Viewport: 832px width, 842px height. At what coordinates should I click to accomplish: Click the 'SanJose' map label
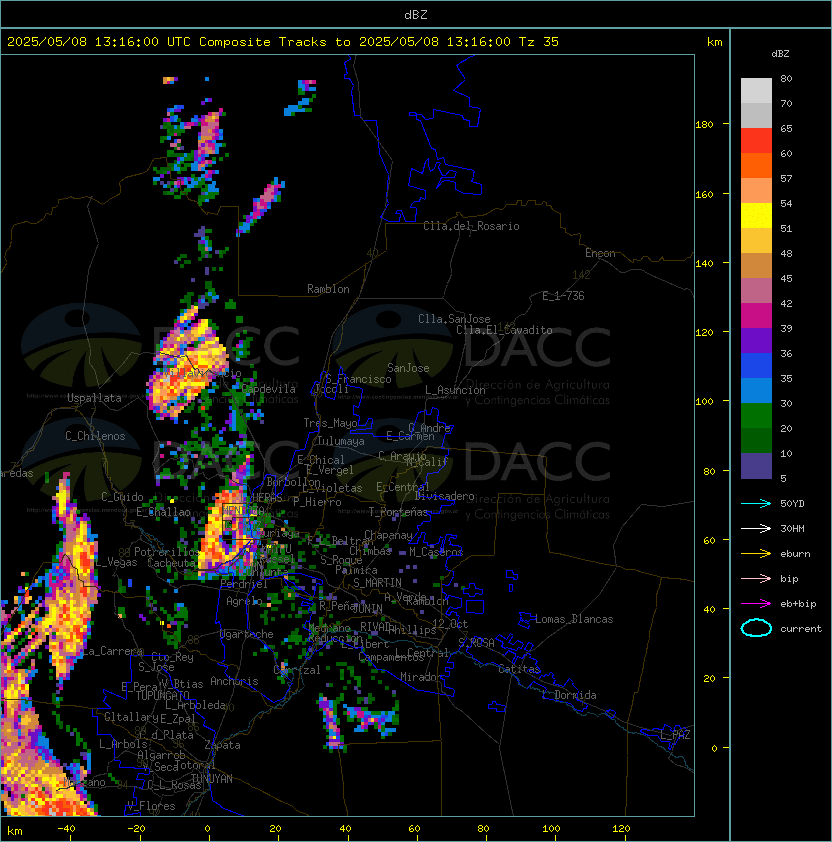click(408, 368)
